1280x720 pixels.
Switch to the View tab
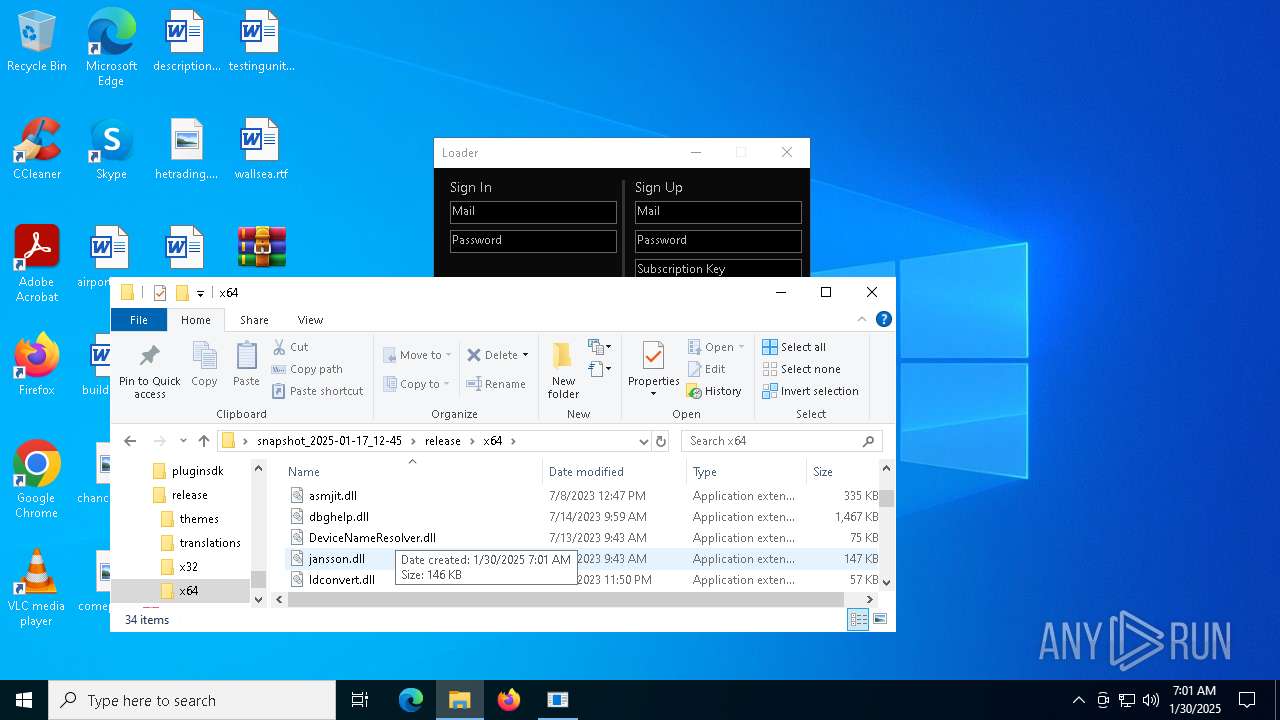click(310, 320)
